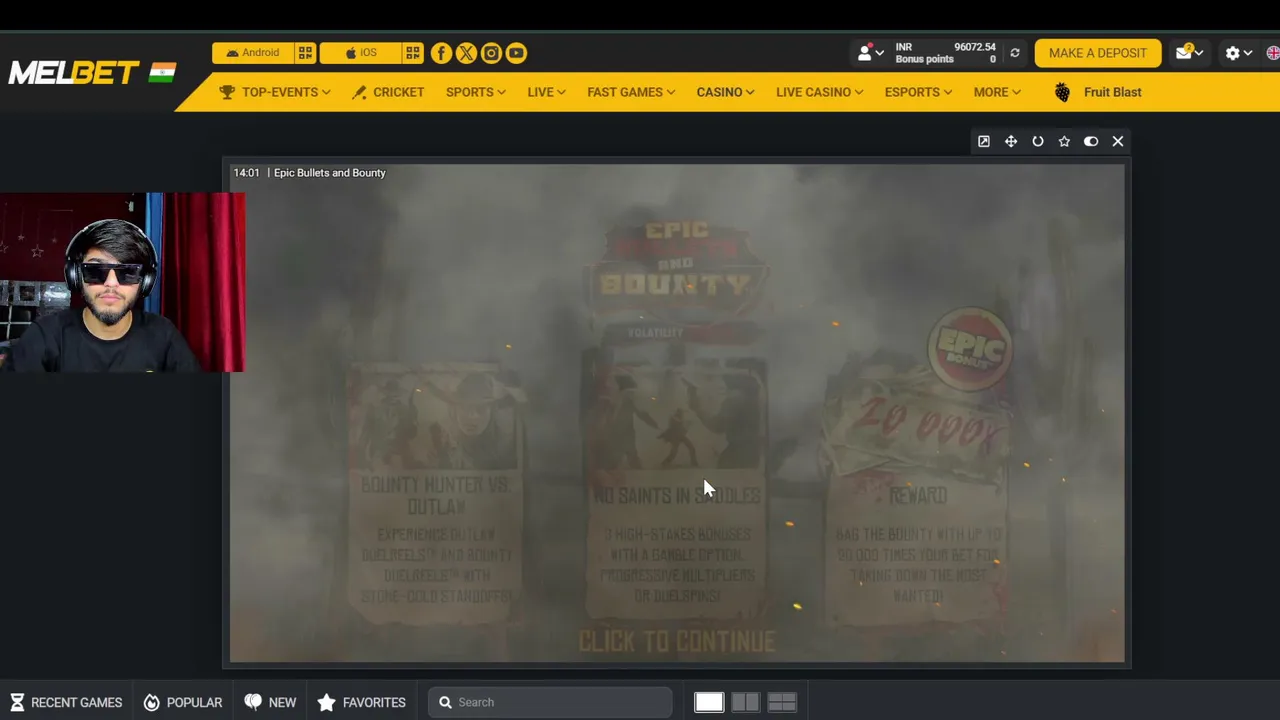Click the move game window icon
Screen dimensions: 1280x720
[1011, 142]
